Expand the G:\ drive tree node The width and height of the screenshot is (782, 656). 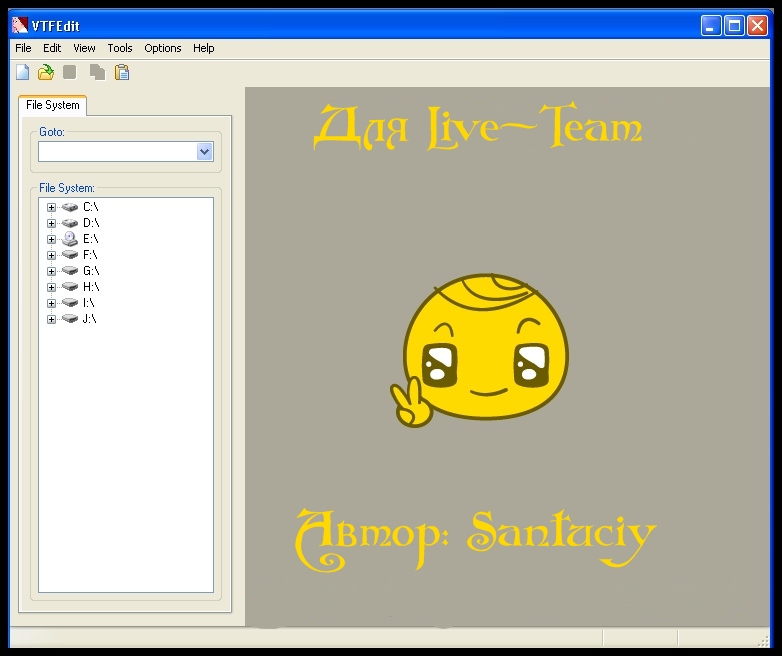[52, 271]
